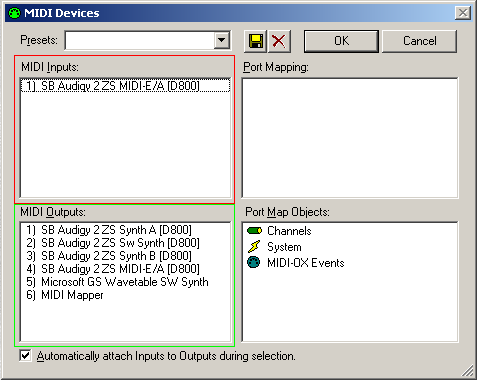Select the green Channels port map icon

[254, 231]
